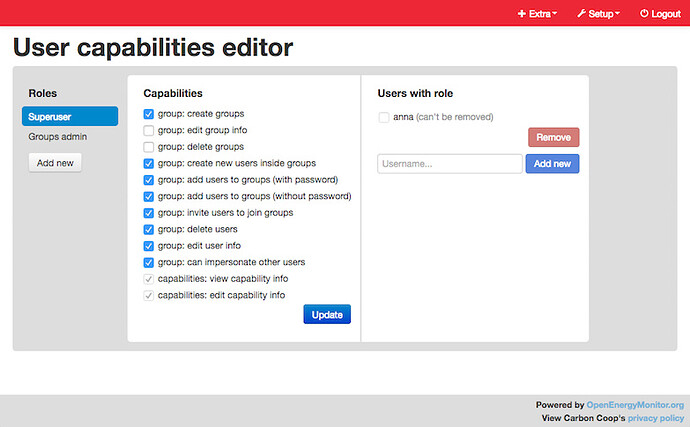Open the Extra dropdown menu
This screenshot has width=690, height=427.
click(x=537, y=14)
